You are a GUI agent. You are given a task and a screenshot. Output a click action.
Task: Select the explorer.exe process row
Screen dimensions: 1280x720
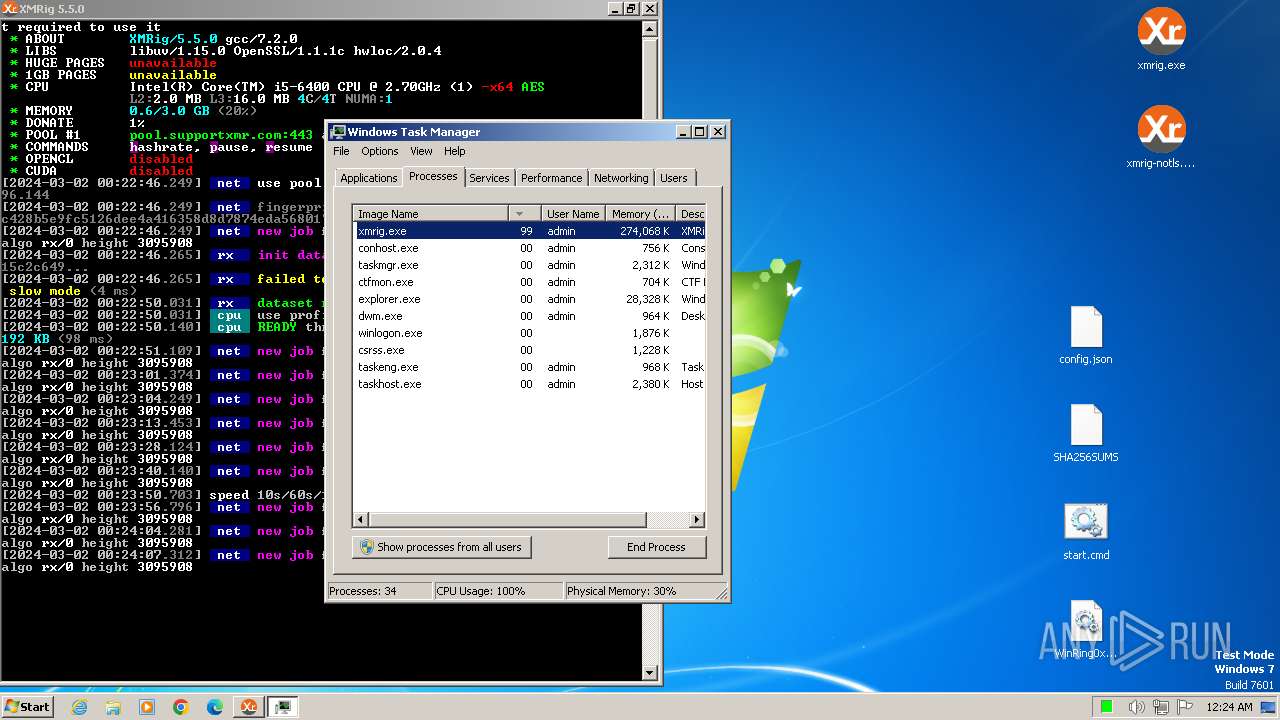click(x=530, y=299)
